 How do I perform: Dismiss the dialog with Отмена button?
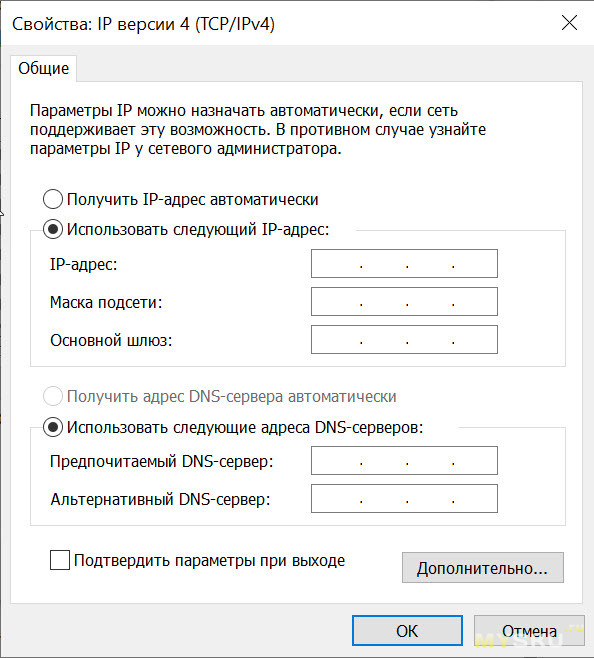click(529, 631)
